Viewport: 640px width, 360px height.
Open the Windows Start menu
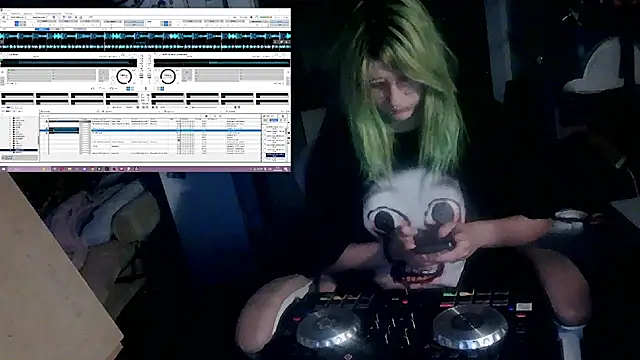[x=4, y=169]
